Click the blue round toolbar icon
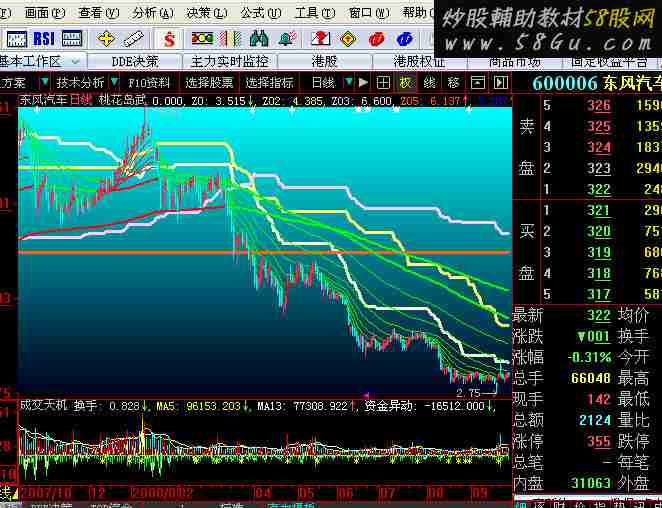This screenshot has height=508, width=662. [404, 40]
